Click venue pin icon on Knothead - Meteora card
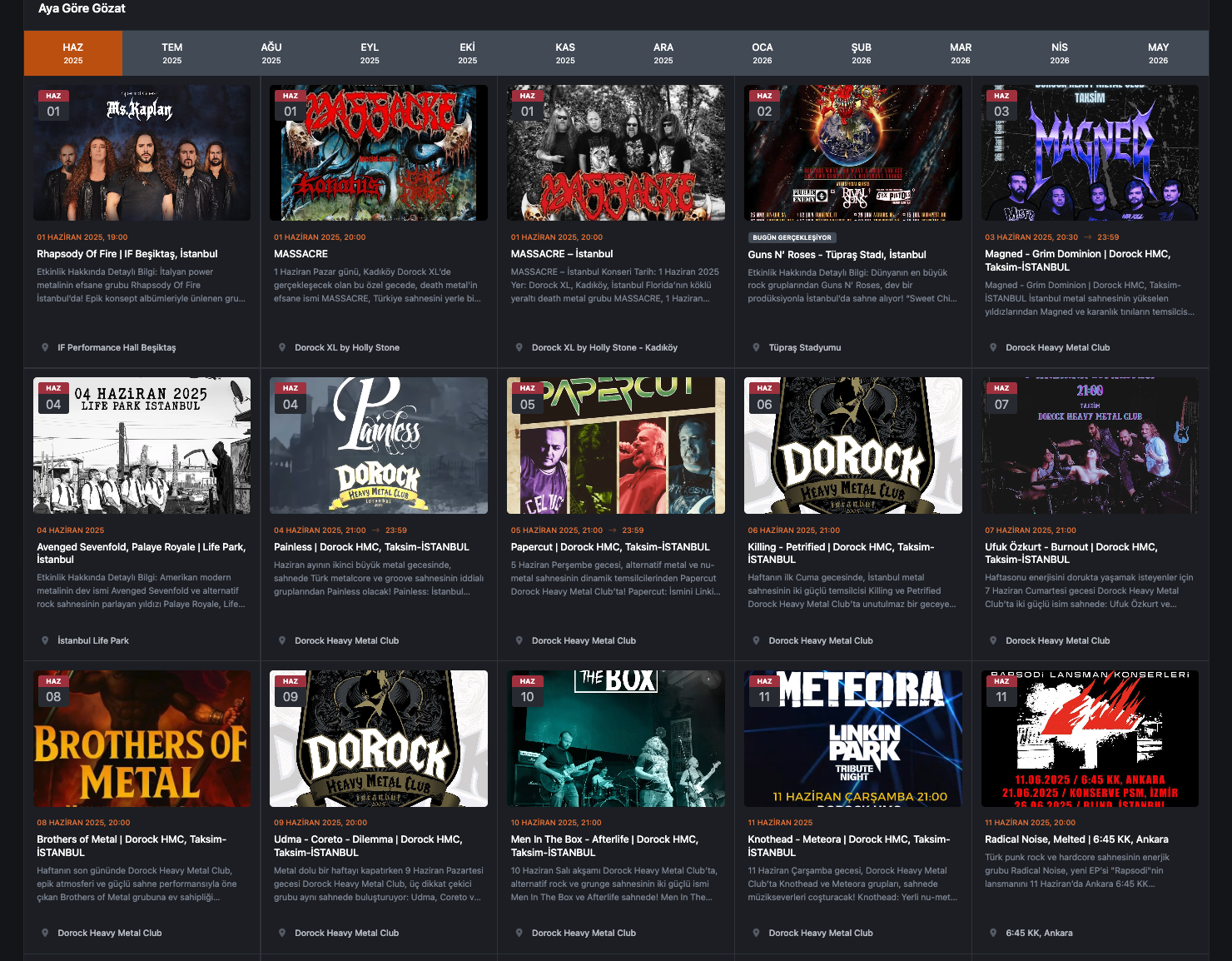Screen dimensions: 1232x961 click(x=756, y=933)
